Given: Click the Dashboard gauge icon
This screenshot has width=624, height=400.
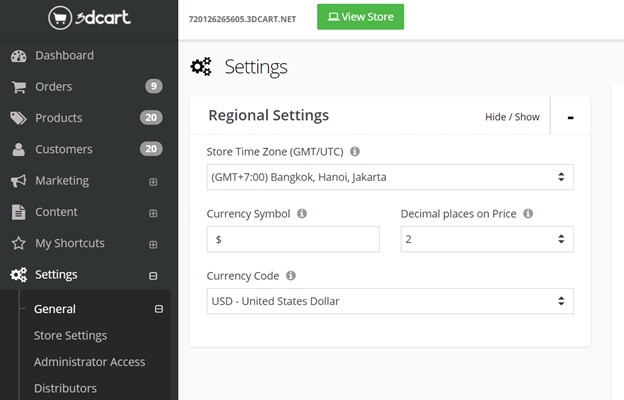Looking at the screenshot, I should (18, 55).
